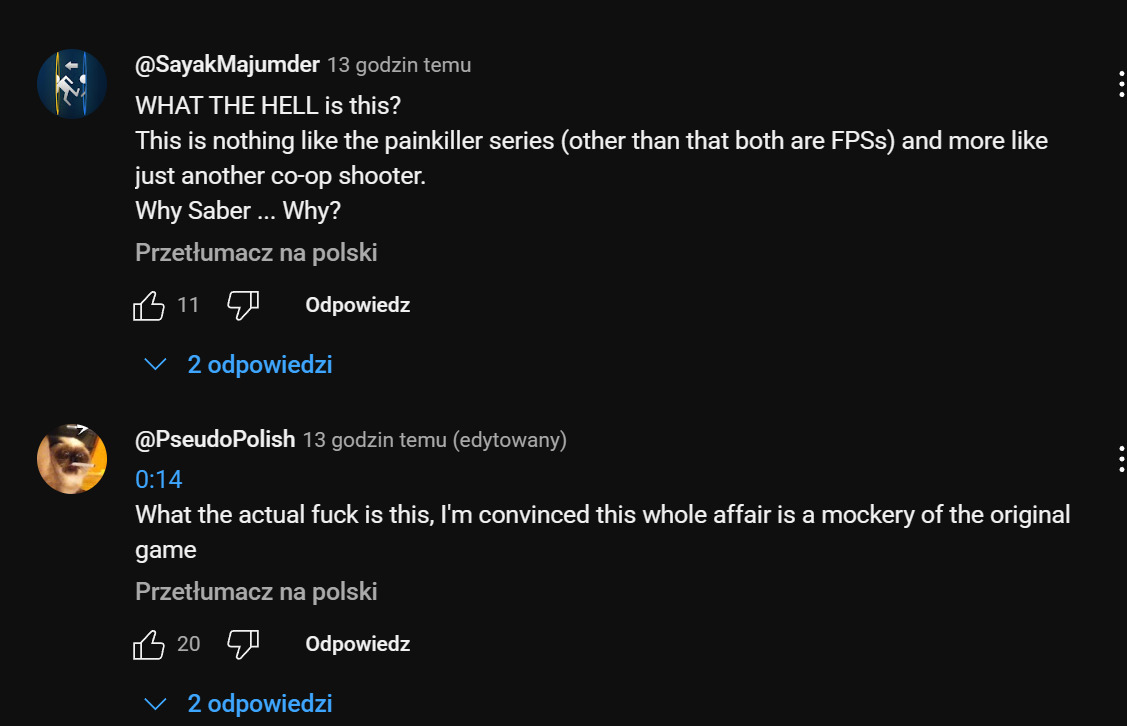The image size is (1127, 726).
Task: Translate PseudoPolish's comment via Przetłumacz na polski
Action: click(x=256, y=592)
